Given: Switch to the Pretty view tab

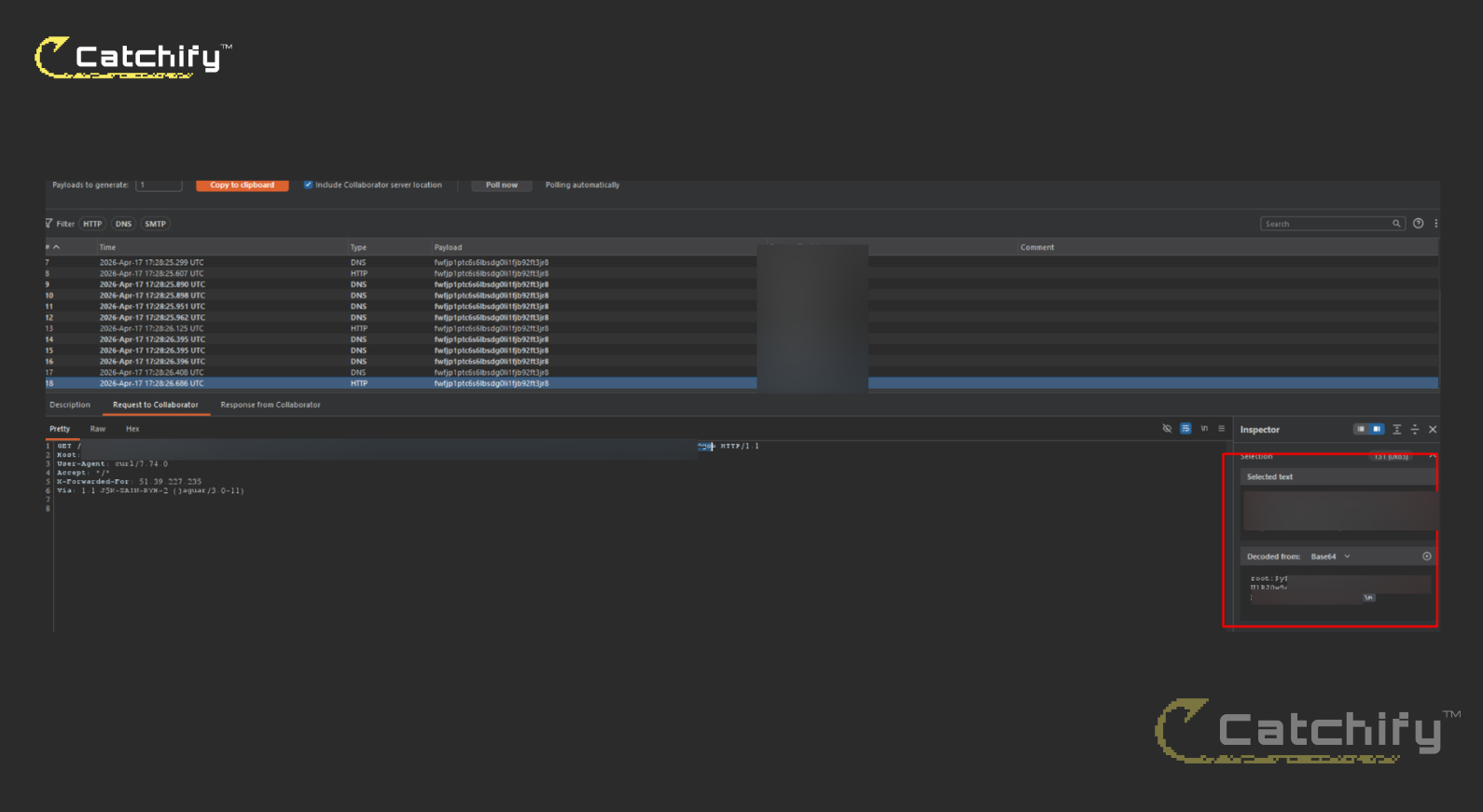Looking at the screenshot, I should coord(60,429).
